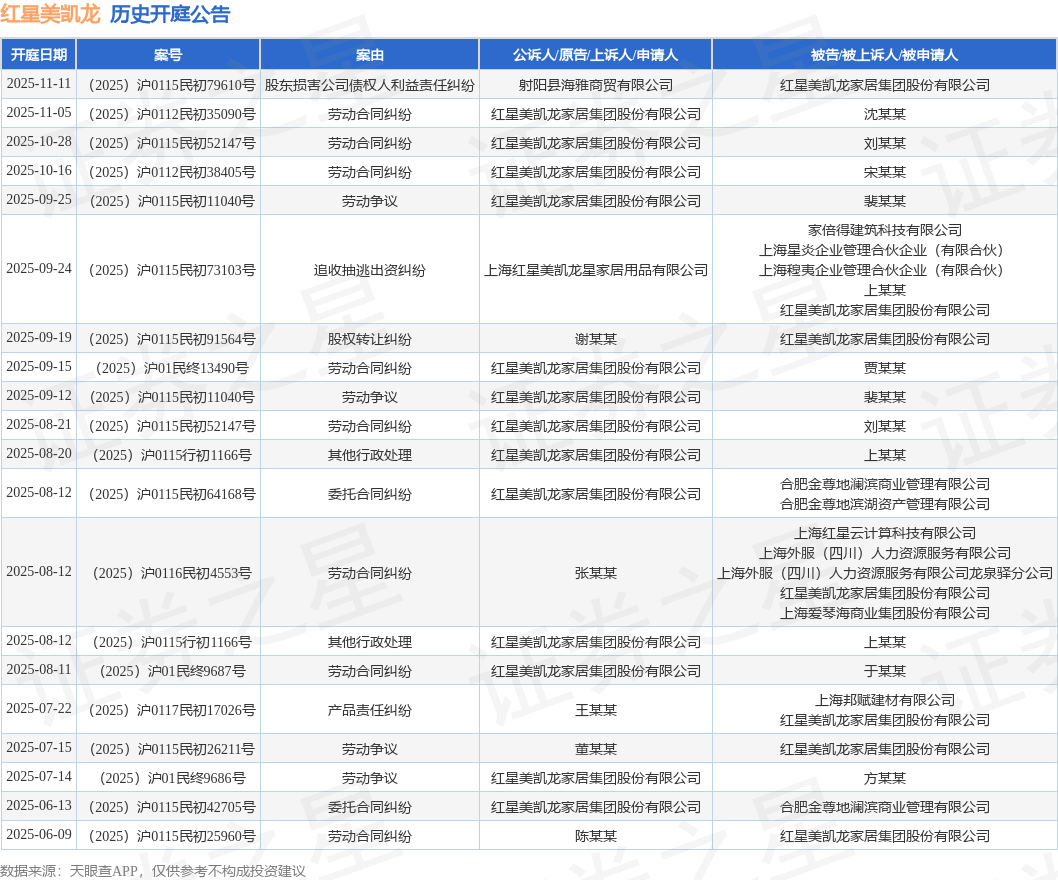Click defendant 于某某

[885, 671]
